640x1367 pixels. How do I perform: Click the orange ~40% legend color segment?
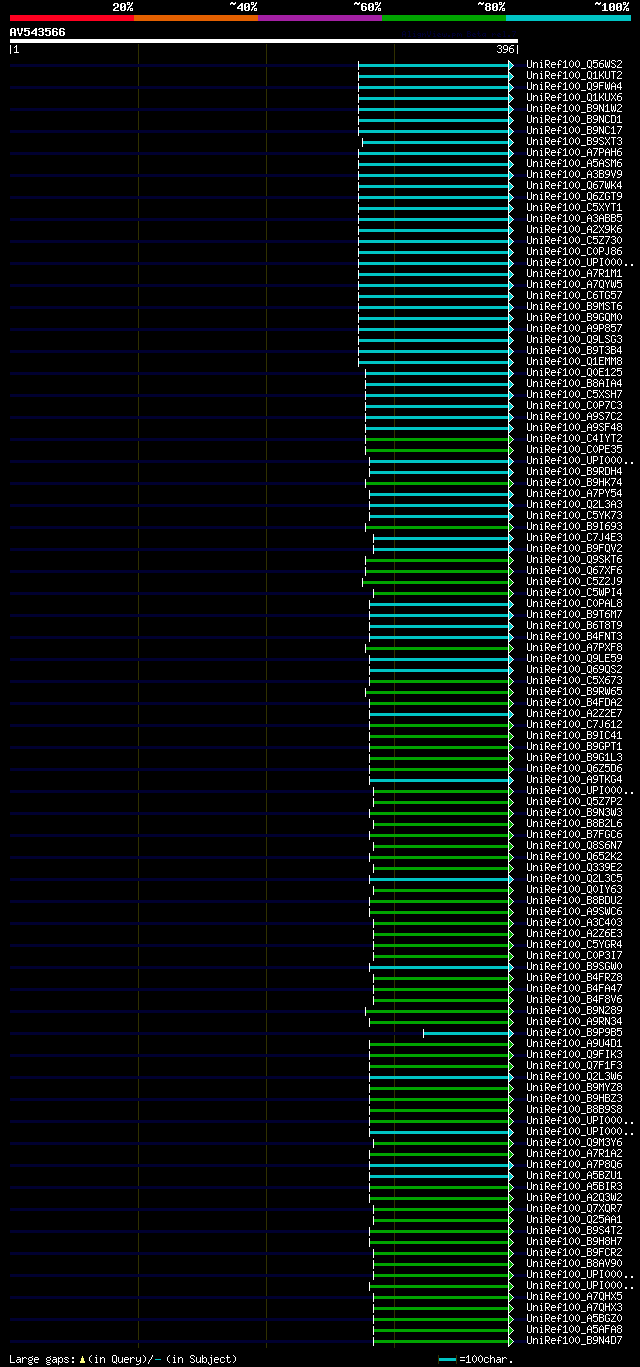(x=196, y=18)
